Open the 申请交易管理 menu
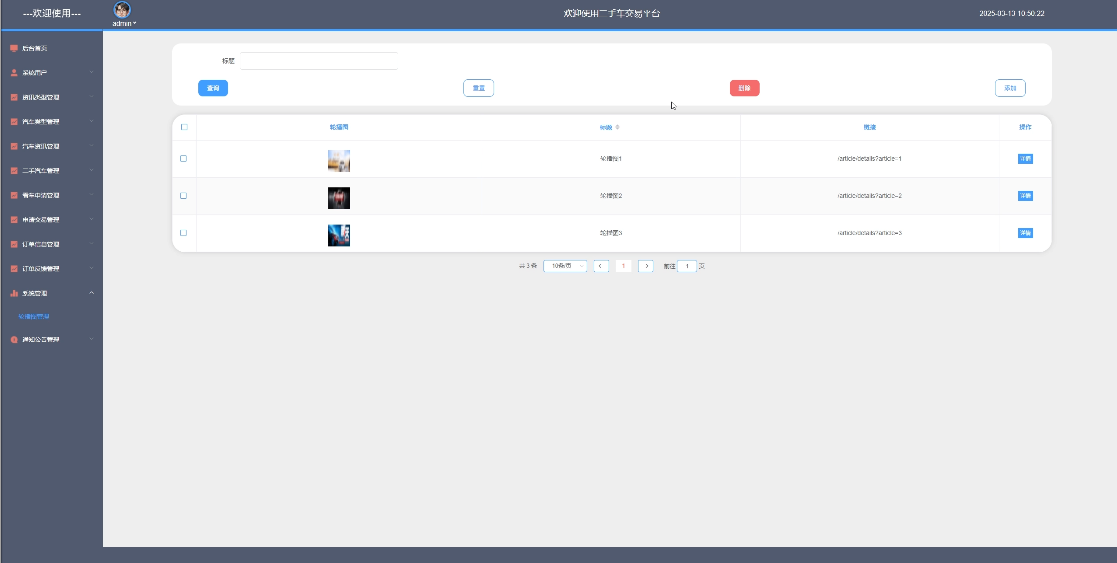The height and width of the screenshot is (563, 1117). [51, 220]
